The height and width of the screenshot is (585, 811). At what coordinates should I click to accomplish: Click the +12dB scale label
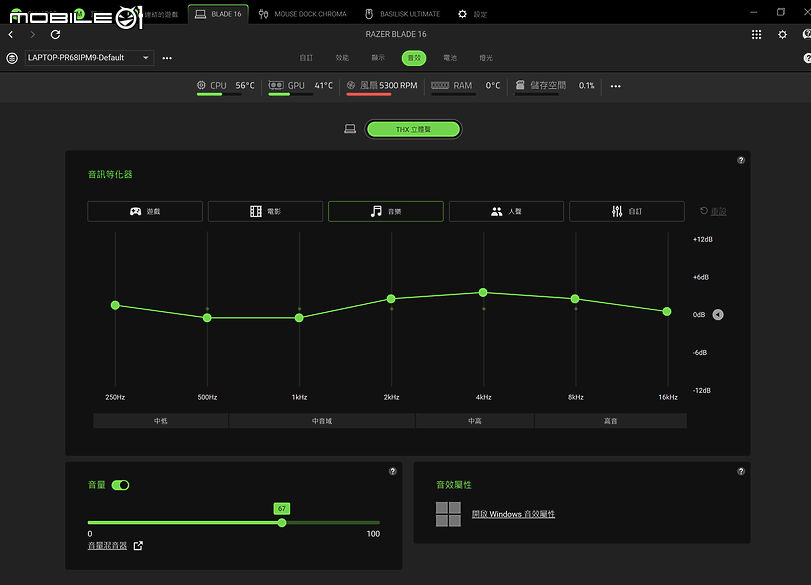click(x=702, y=239)
